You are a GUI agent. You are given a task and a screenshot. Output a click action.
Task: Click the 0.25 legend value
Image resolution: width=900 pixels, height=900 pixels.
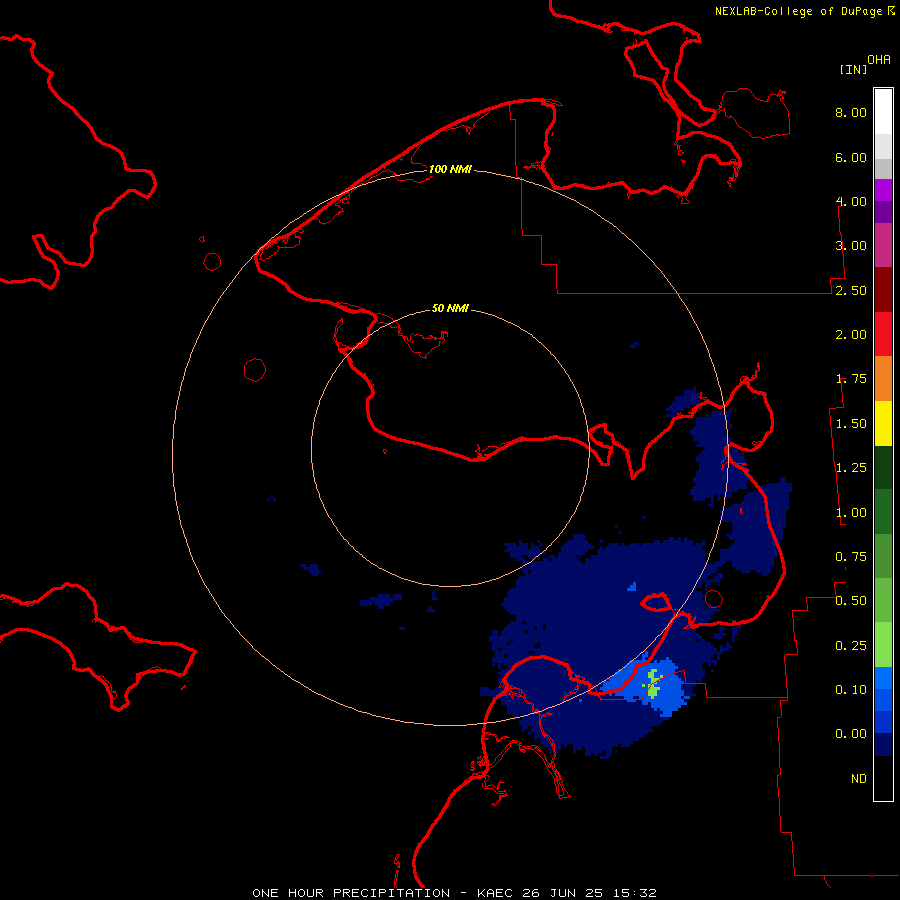tap(851, 646)
